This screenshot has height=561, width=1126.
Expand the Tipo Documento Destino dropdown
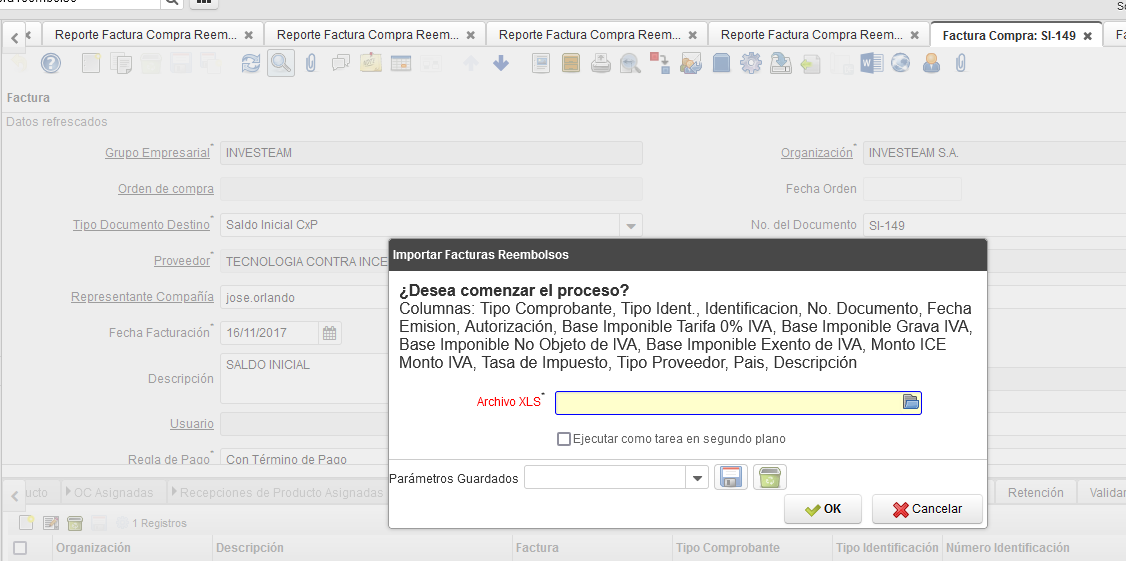pyautogui.click(x=631, y=225)
